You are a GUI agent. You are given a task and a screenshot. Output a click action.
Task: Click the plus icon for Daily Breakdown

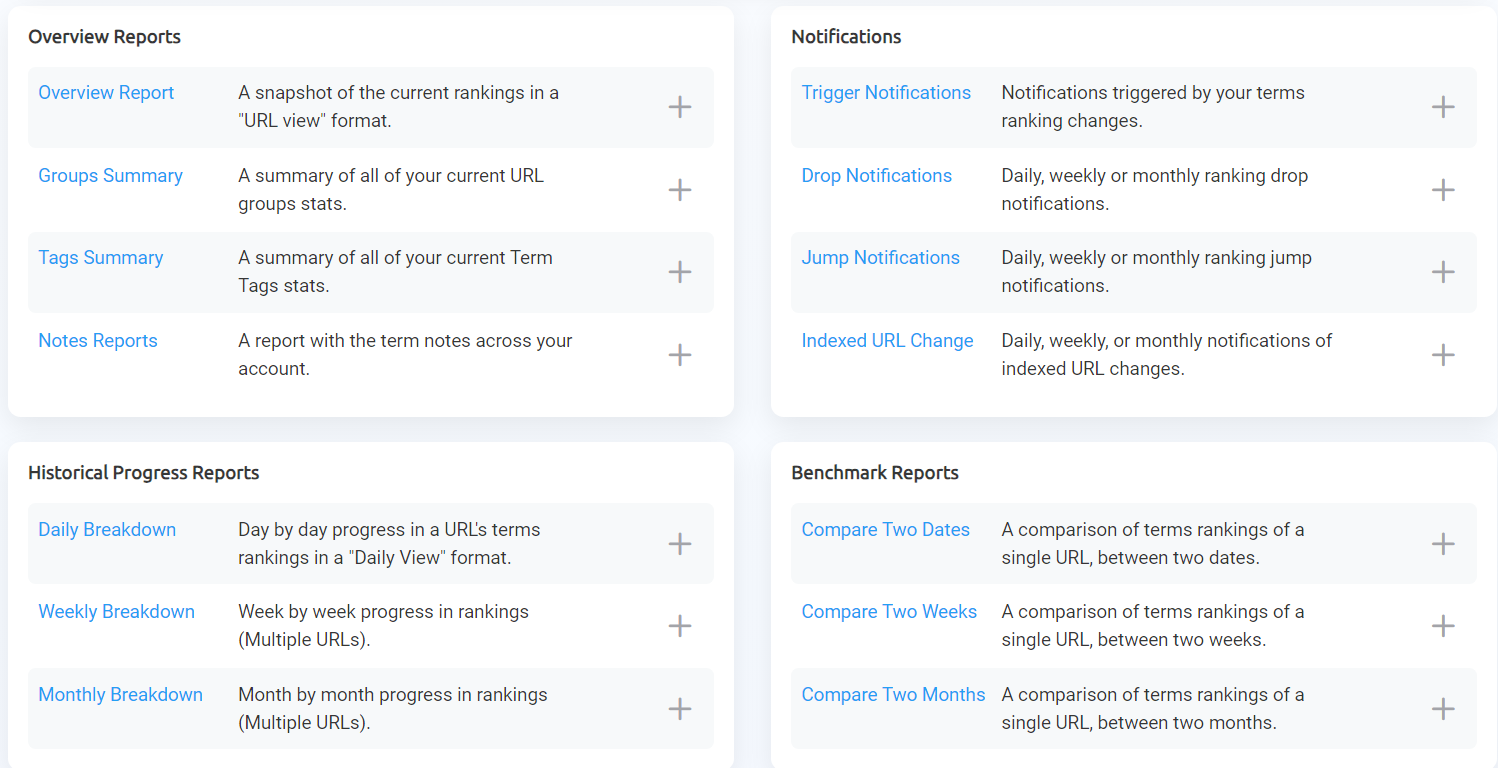(x=680, y=544)
